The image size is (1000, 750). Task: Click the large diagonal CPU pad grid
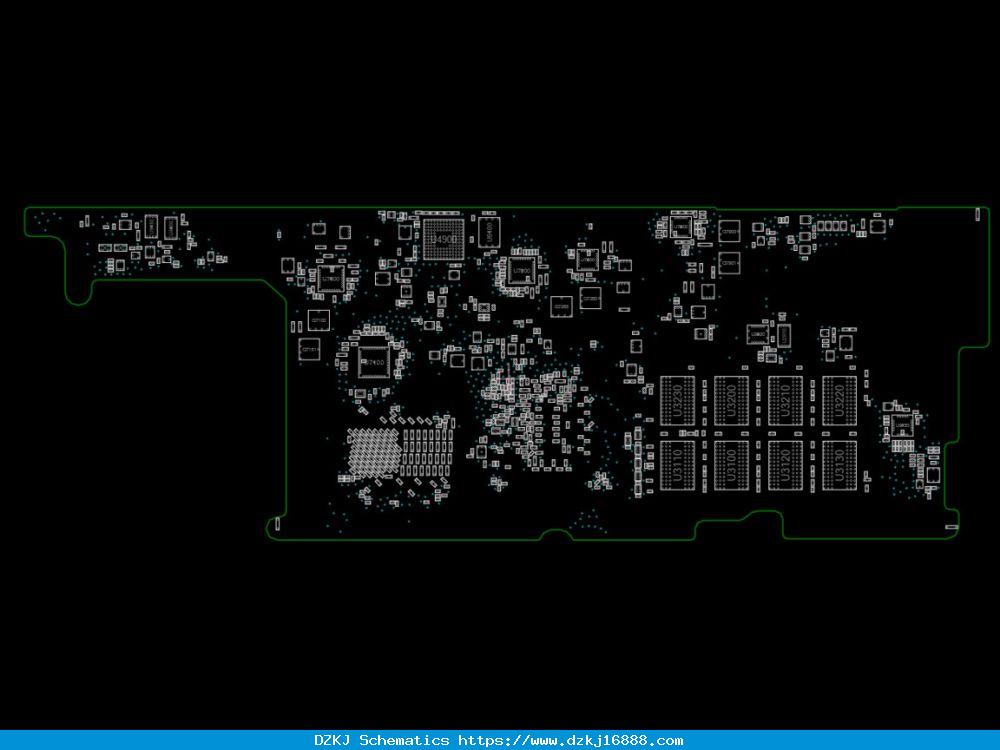click(374, 453)
